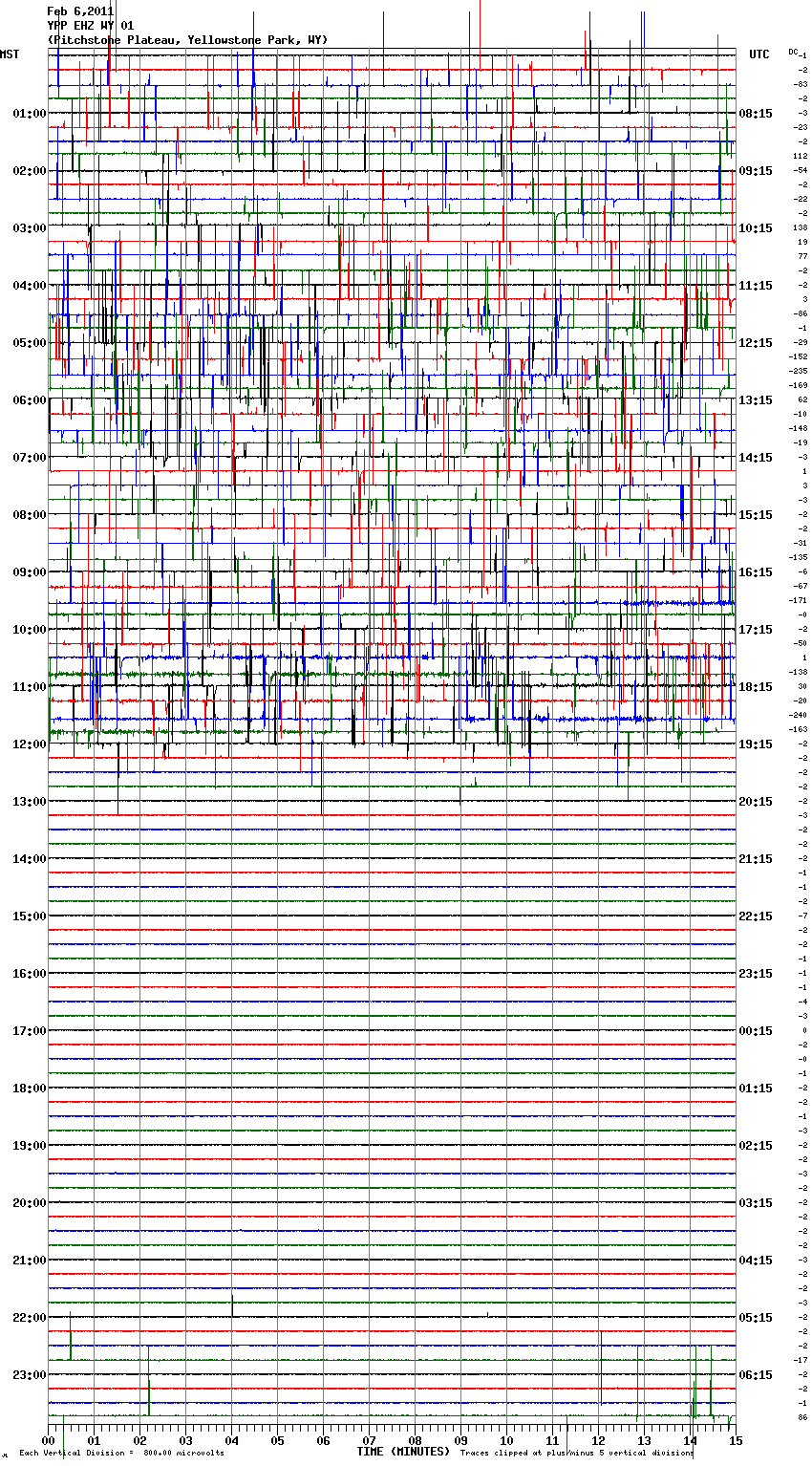The width and height of the screenshot is (812, 1466).
Task: Select the 05:00 MST time label
Action: pyautogui.click(x=30, y=343)
